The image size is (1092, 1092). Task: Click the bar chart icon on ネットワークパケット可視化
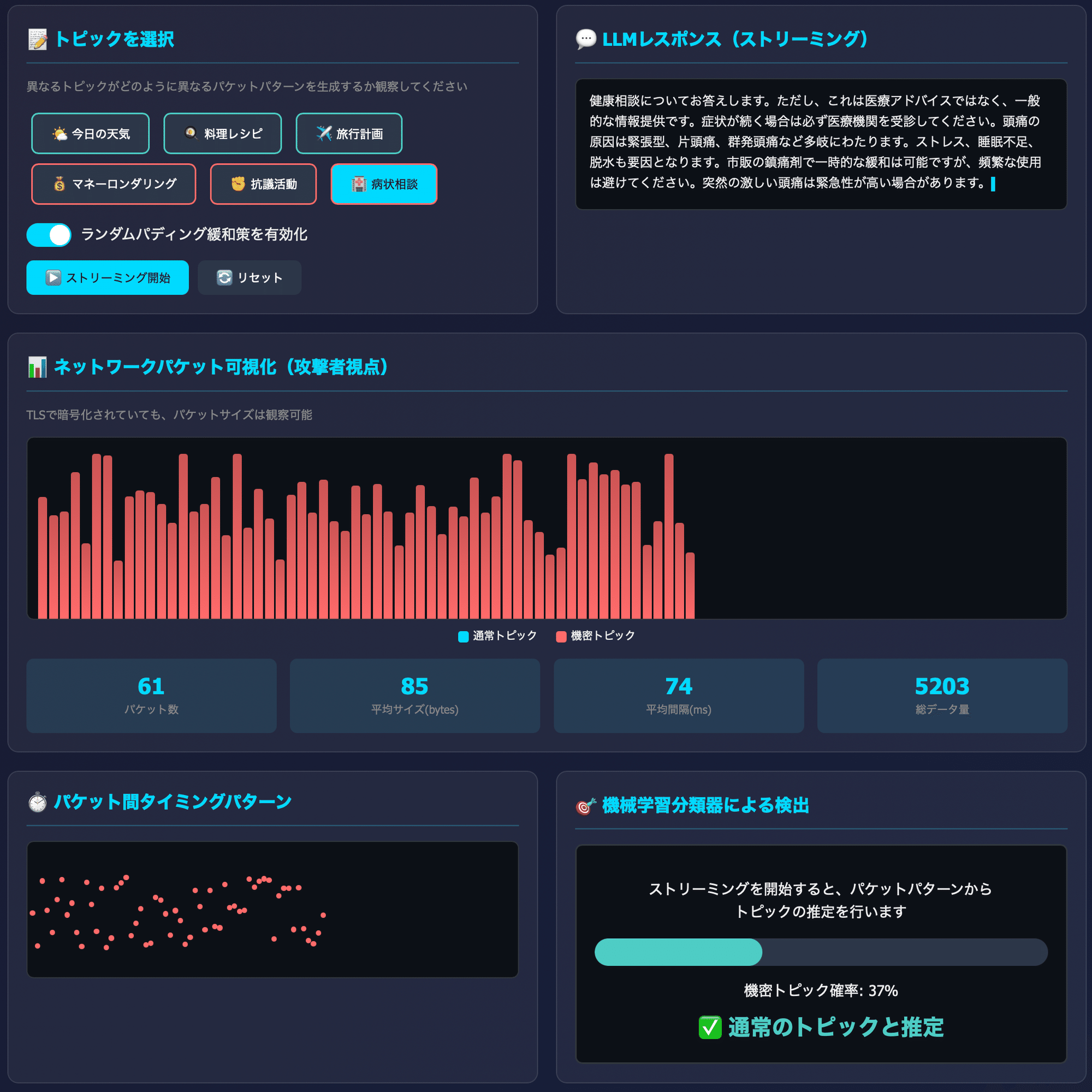point(37,367)
